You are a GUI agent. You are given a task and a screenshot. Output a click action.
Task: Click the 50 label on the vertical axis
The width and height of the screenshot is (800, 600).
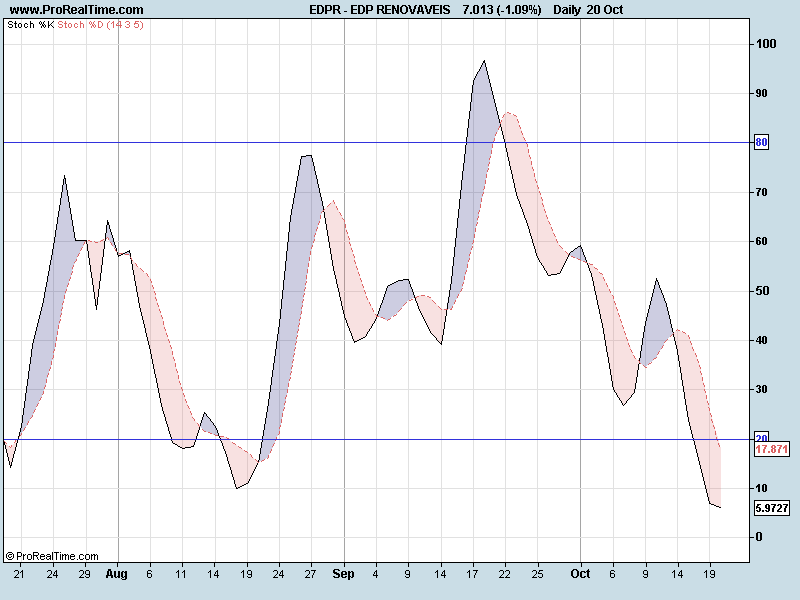tap(762, 291)
